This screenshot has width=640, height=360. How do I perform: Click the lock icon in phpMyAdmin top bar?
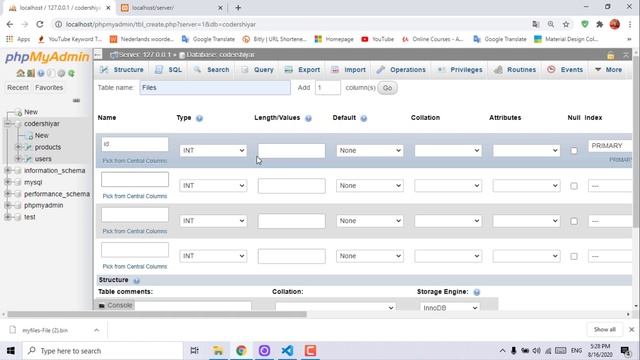(611, 55)
